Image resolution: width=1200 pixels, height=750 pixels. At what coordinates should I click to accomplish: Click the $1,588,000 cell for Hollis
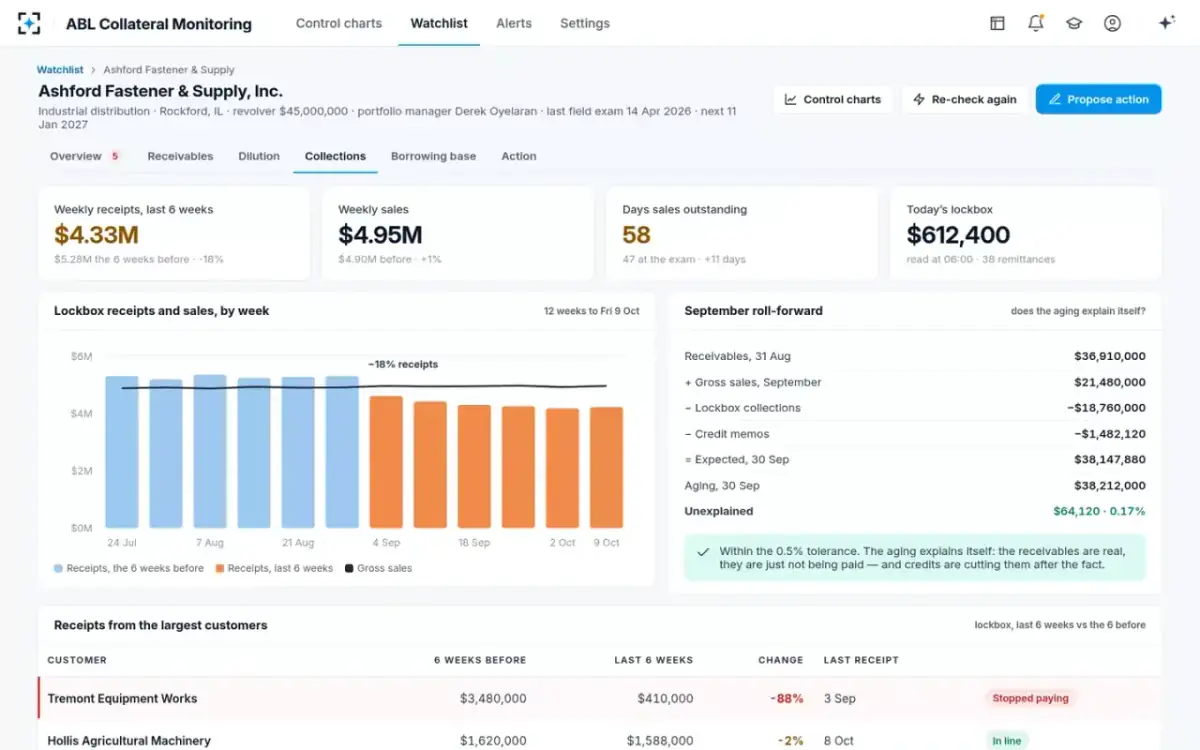tap(660, 741)
